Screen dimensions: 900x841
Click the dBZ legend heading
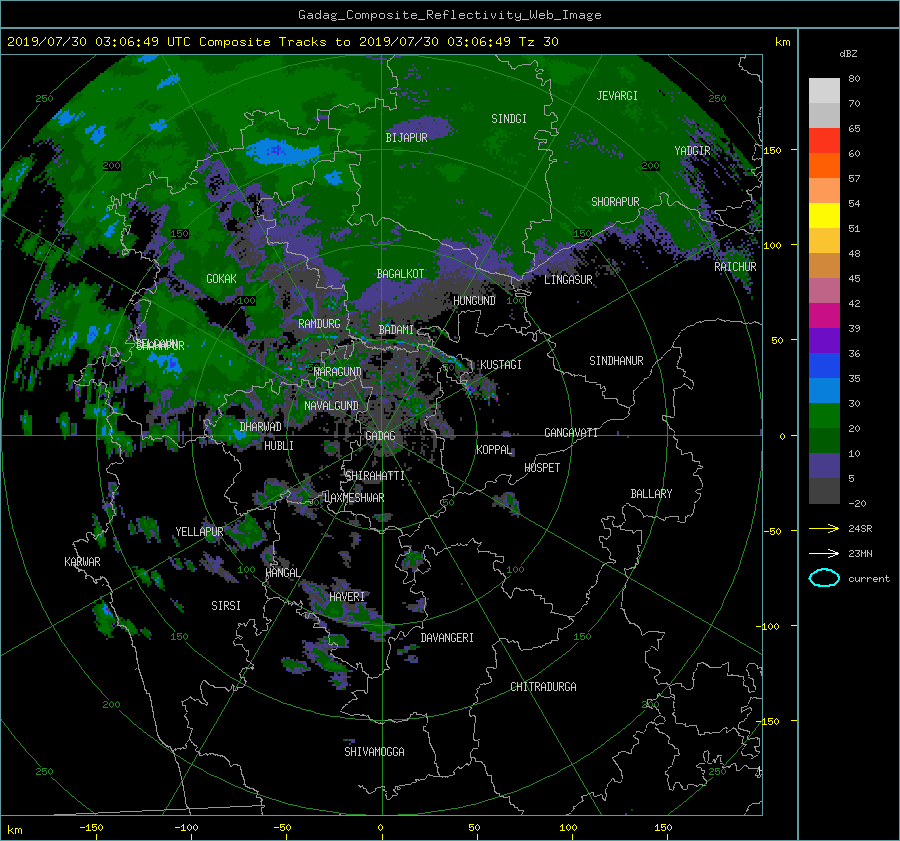click(848, 54)
